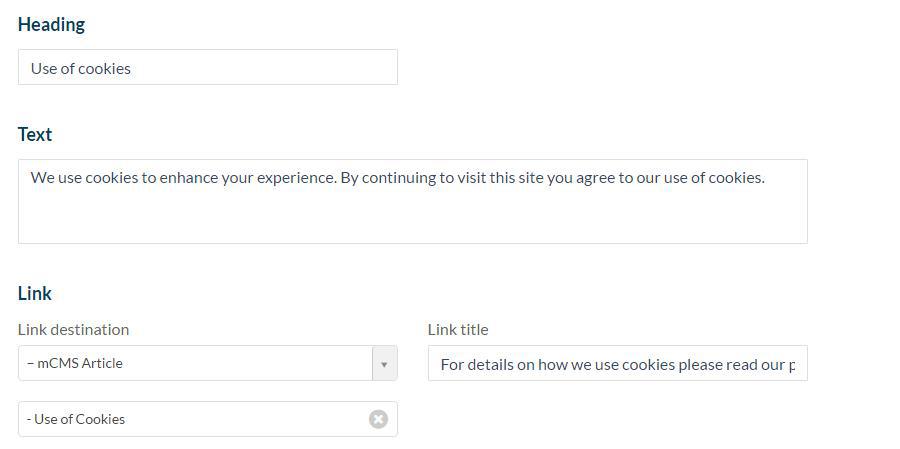Click the "Heading" section label
The height and width of the screenshot is (449, 900).
click(x=51, y=25)
